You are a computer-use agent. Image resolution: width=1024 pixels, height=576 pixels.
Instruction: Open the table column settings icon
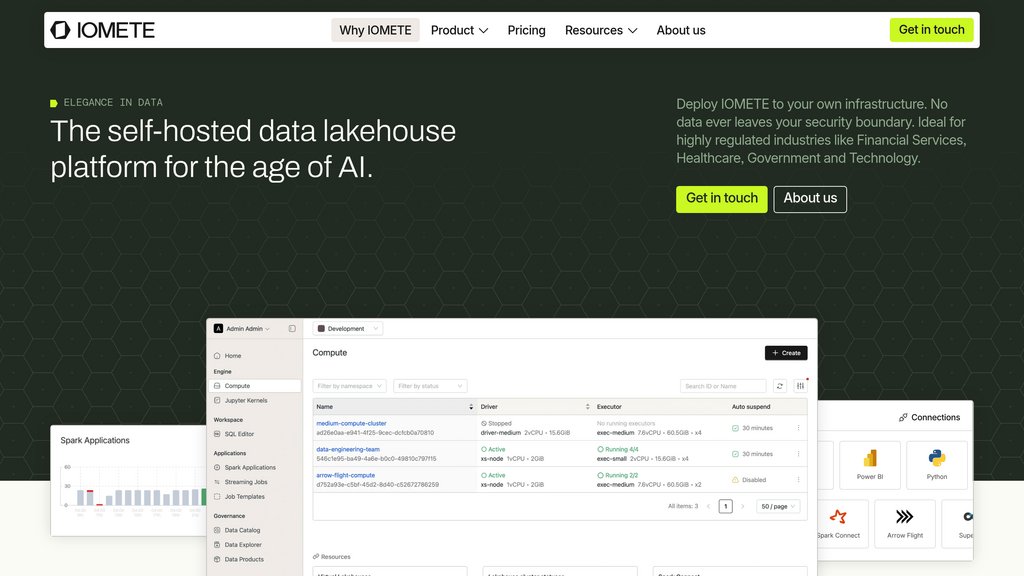(x=800, y=386)
